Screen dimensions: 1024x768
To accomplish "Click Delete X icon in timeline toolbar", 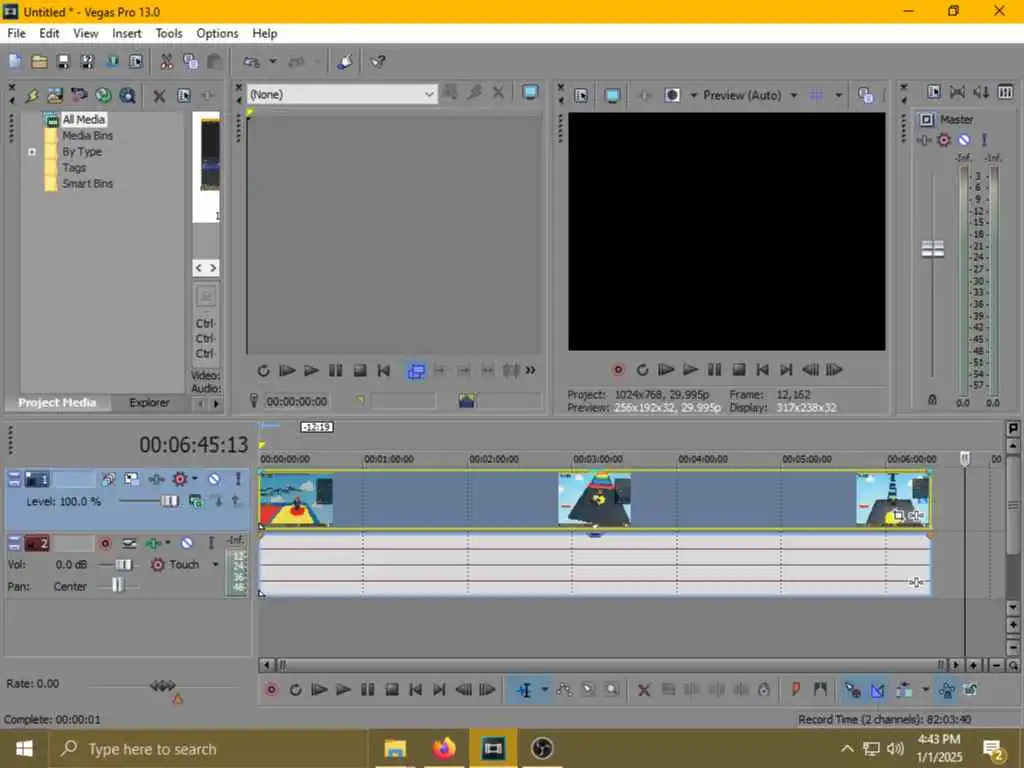I will pos(644,690).
